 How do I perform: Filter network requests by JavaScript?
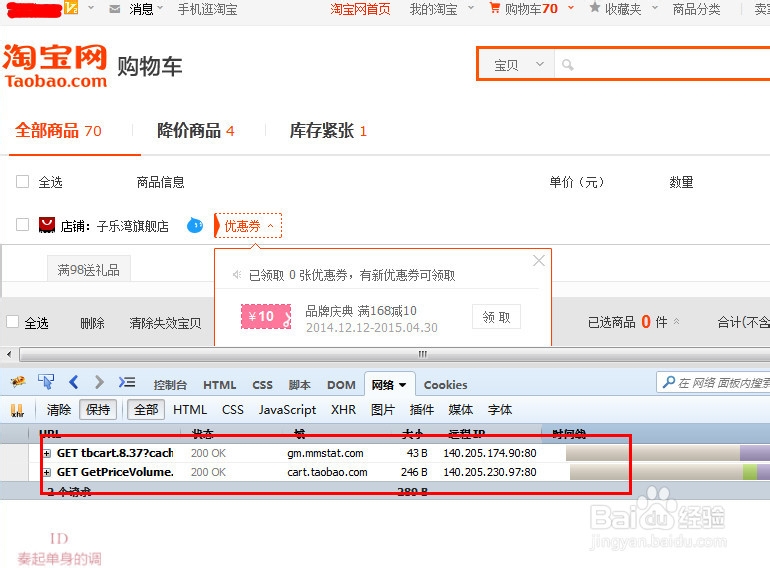pyautogui.click(x=287, y=409)
